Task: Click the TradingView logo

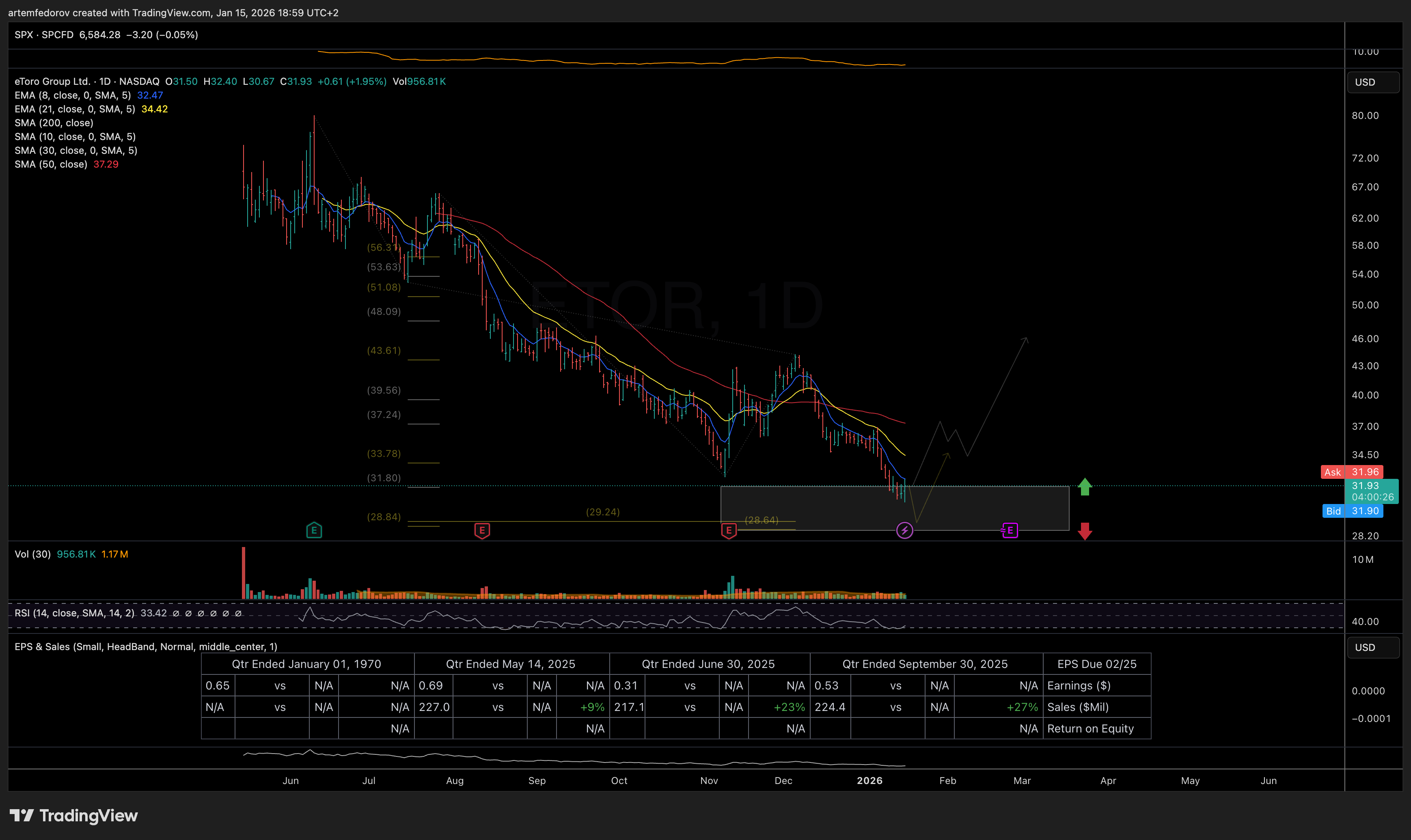Action: coord(73,815)
